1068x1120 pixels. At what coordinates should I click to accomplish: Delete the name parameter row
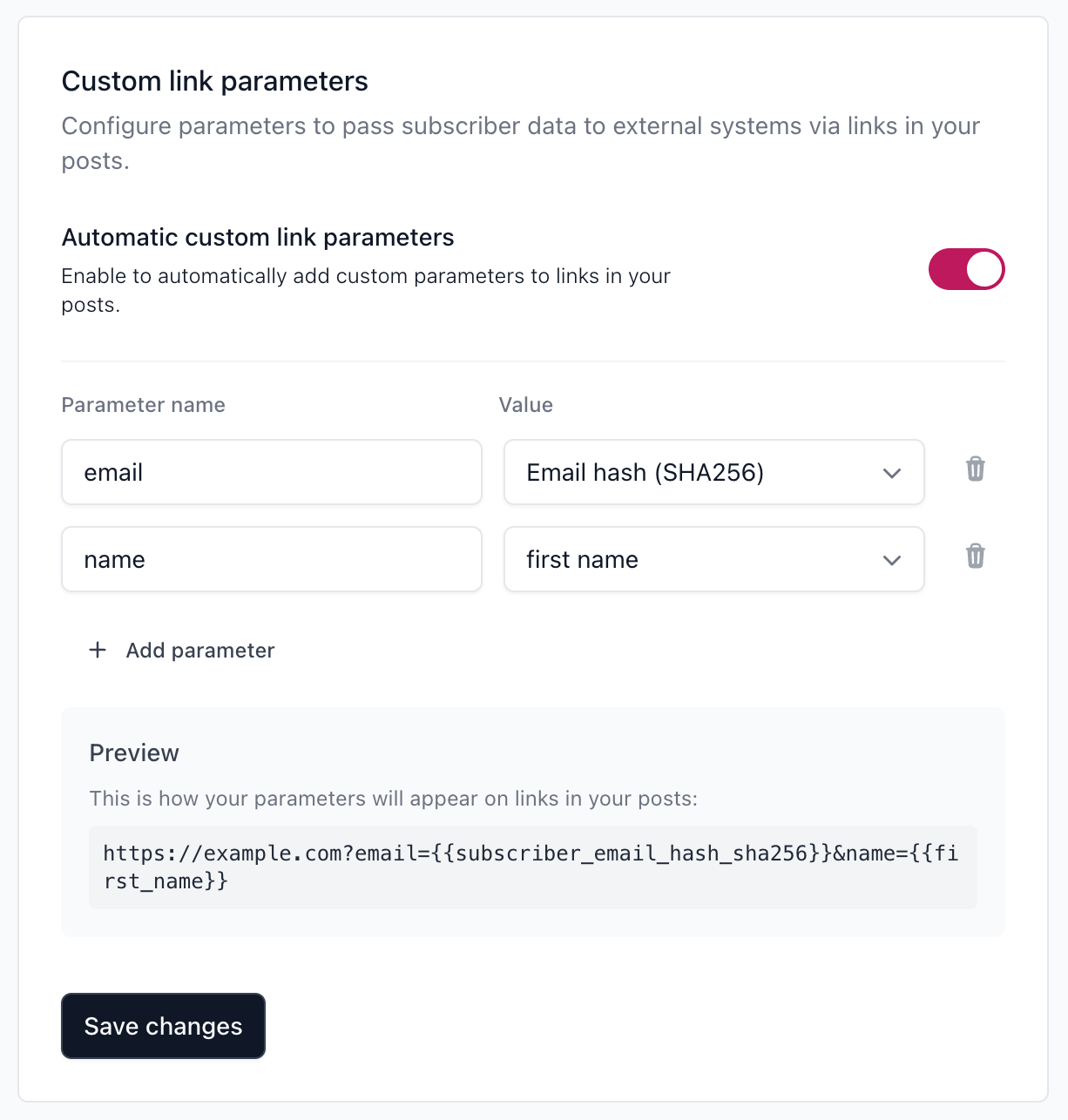tap(975, 557)
